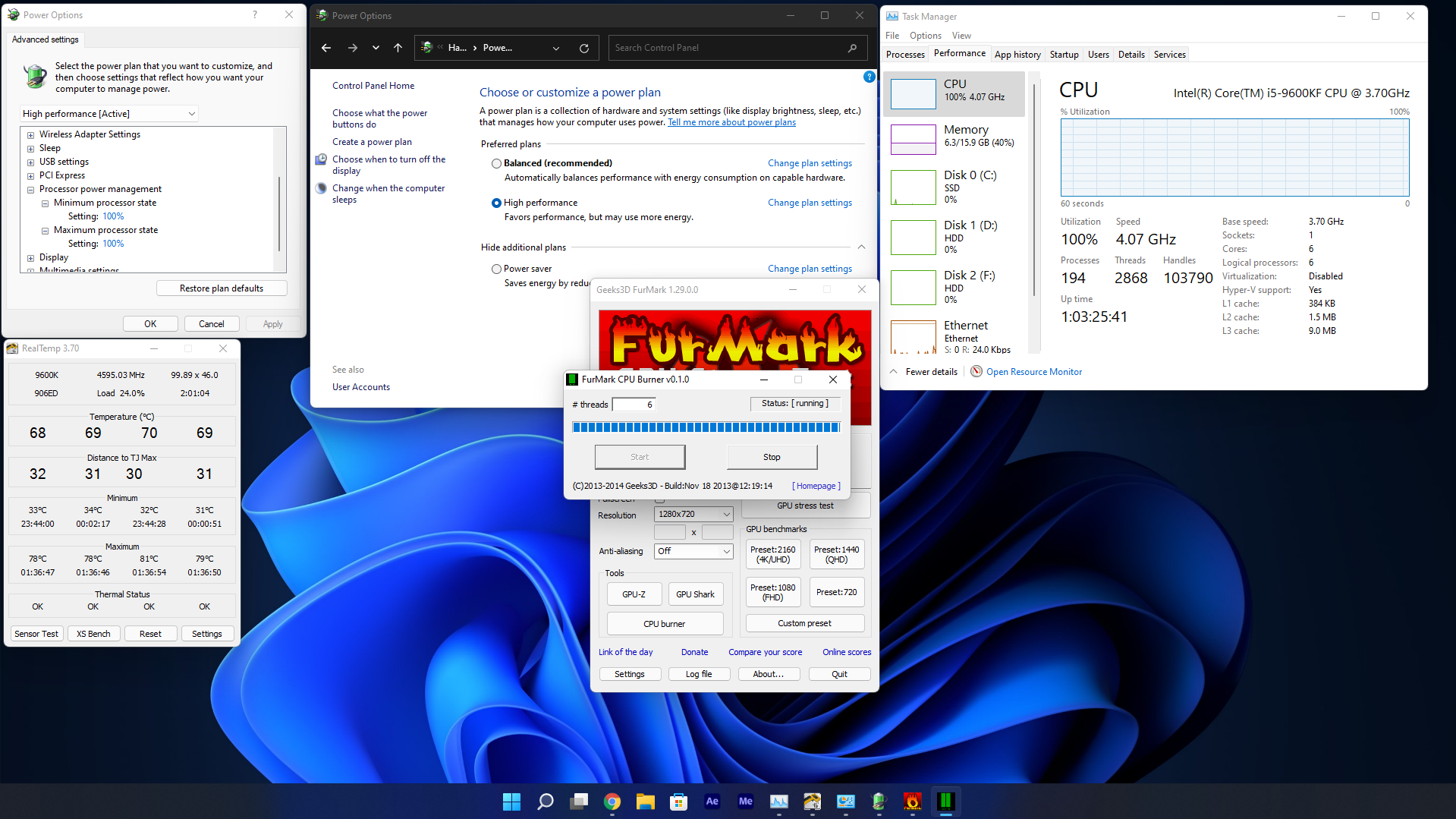1456x819 pixels.
Task: Open the blue help question mark icon
Action: 870,77
